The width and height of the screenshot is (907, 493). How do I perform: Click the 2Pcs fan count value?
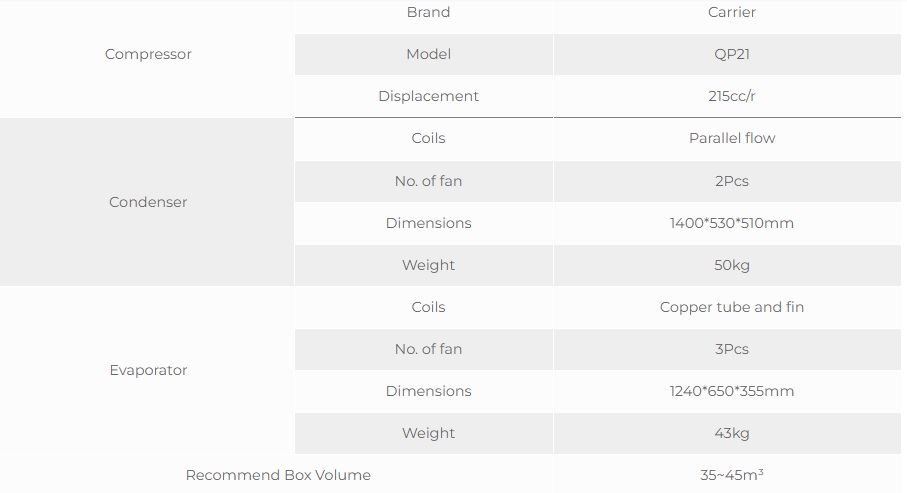(731, 181)
